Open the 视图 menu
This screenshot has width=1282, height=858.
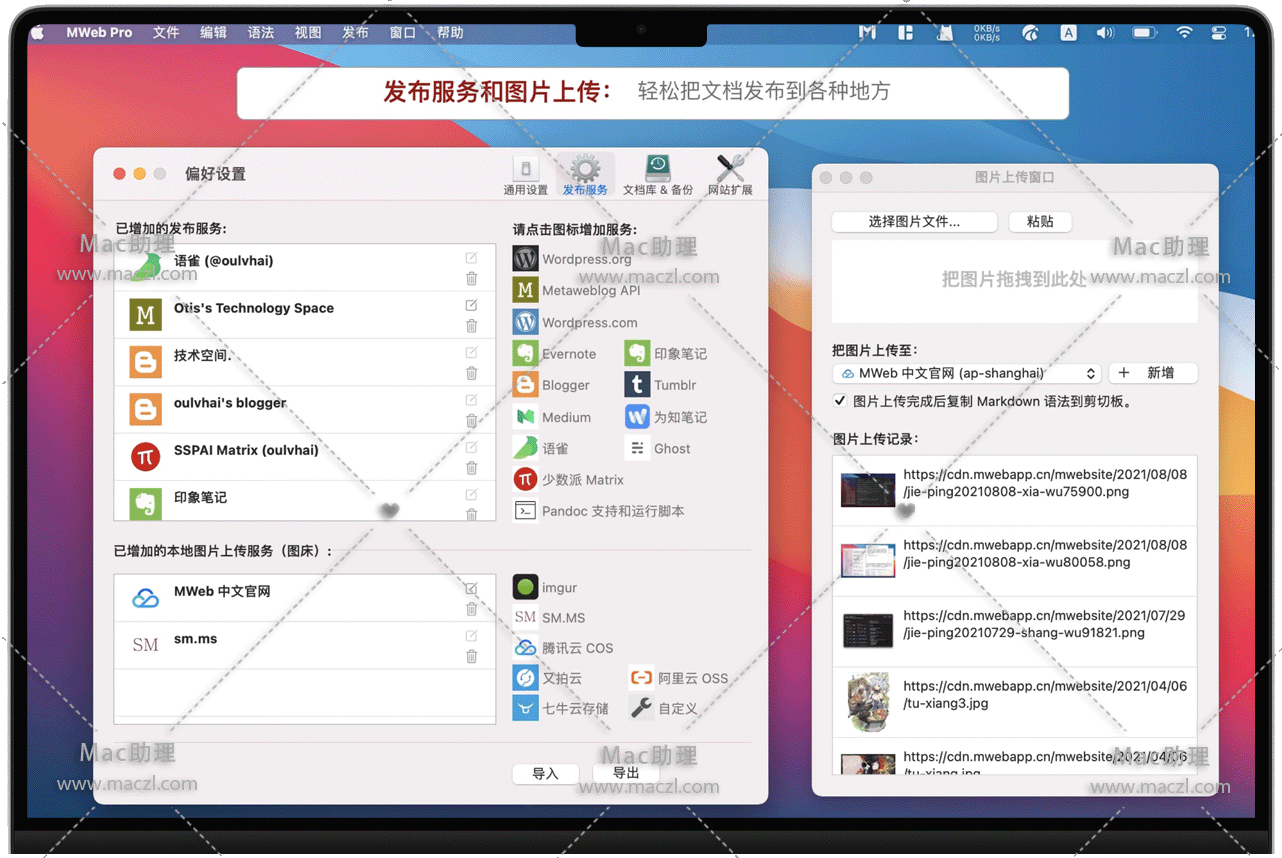pyautogui.click(x=308, y=32)
